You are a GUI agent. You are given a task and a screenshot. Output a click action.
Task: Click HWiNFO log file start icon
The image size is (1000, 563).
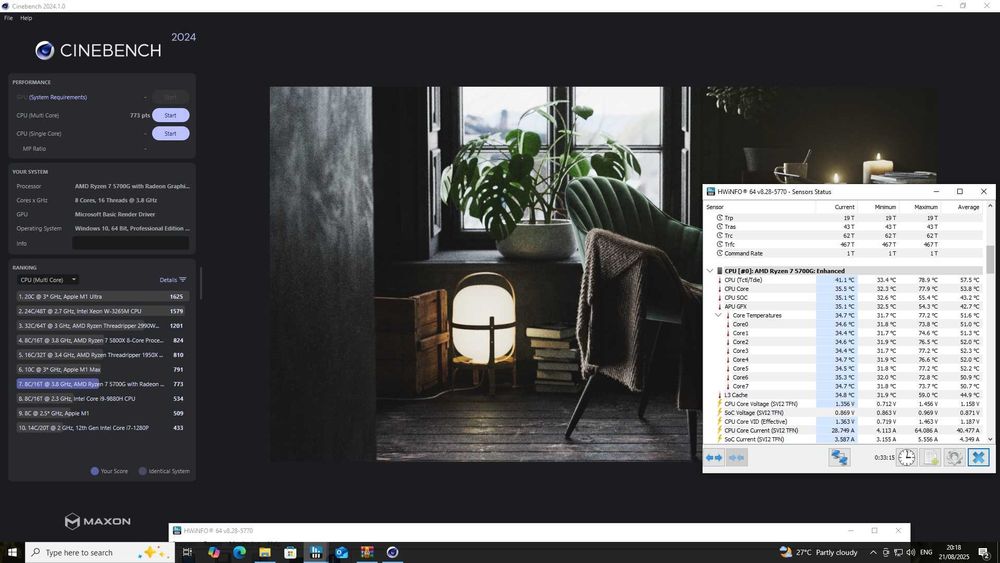[x=930, y=457]
